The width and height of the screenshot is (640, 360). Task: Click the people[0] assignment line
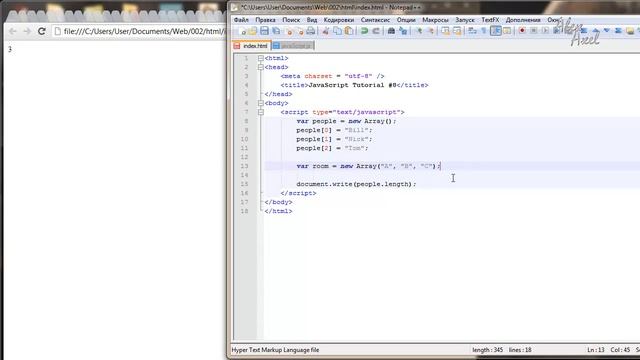pyautogui.click(x=334, y=130)
